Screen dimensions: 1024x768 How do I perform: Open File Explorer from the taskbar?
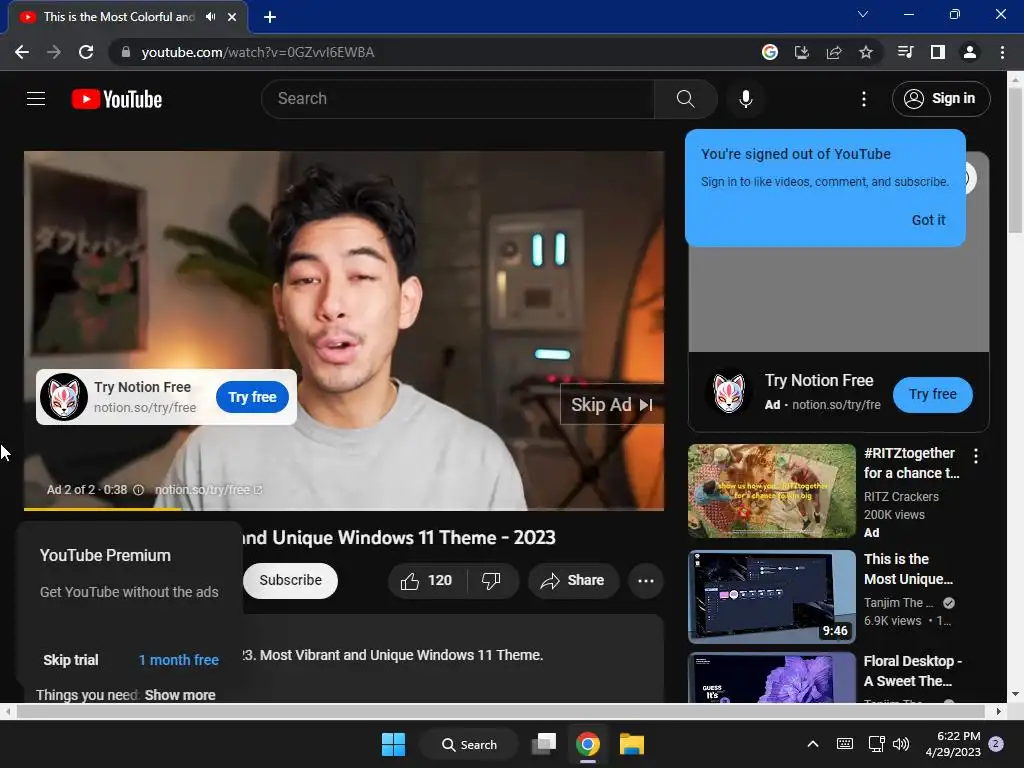632,744
